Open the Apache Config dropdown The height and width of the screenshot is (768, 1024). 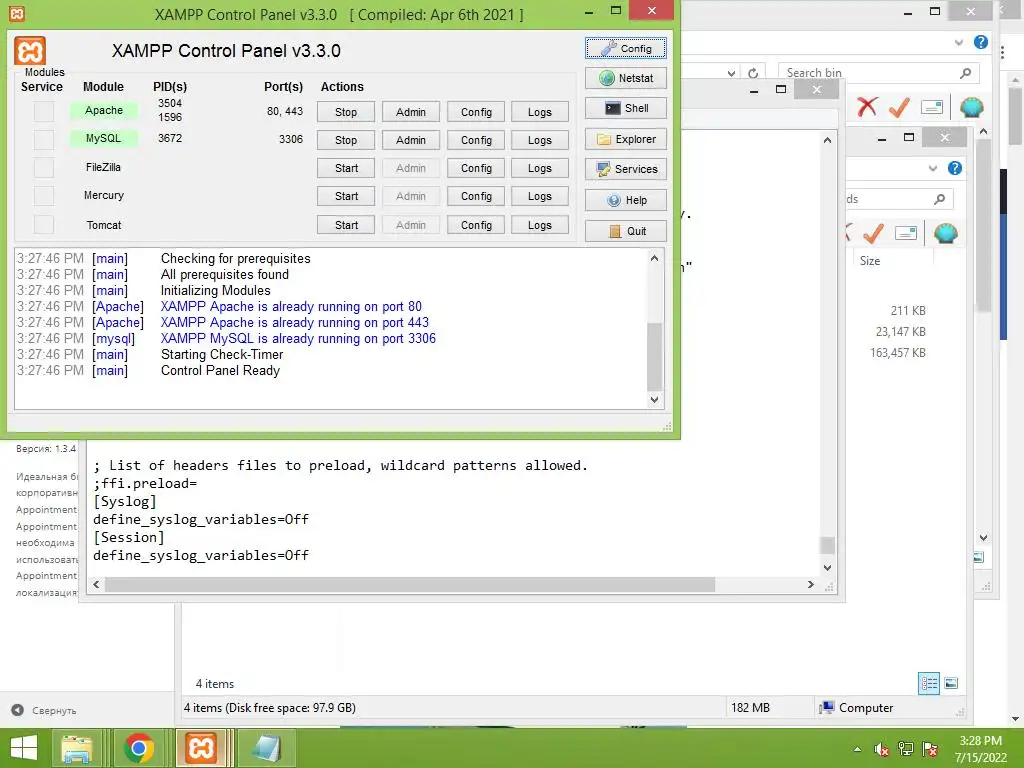coord(476,112)
